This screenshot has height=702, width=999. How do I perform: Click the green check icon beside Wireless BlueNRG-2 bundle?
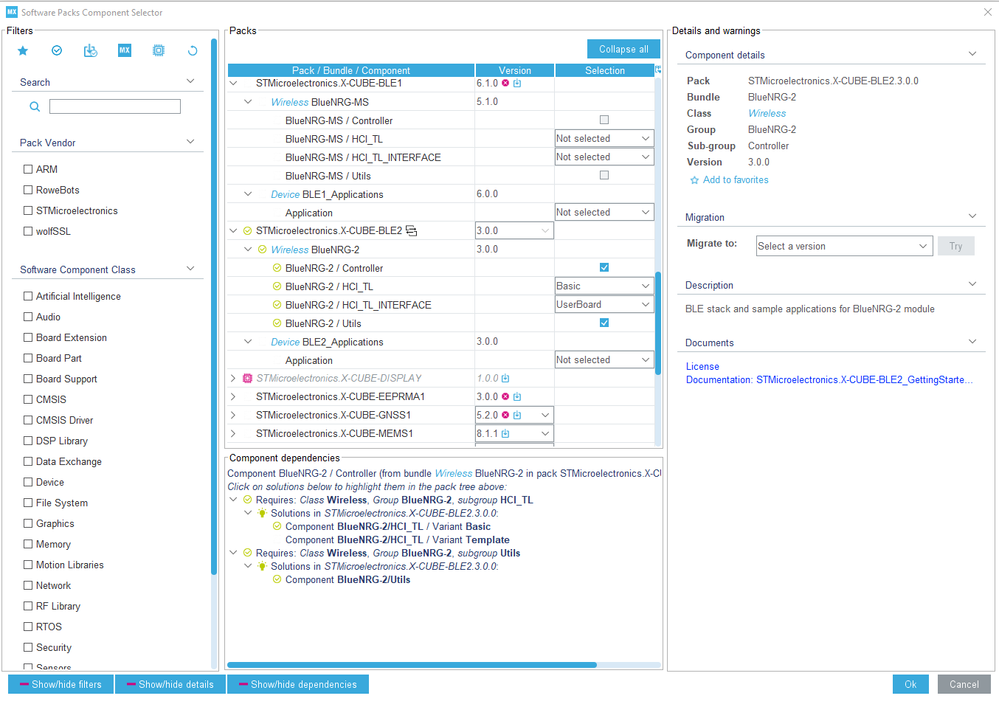pos(262,250)
